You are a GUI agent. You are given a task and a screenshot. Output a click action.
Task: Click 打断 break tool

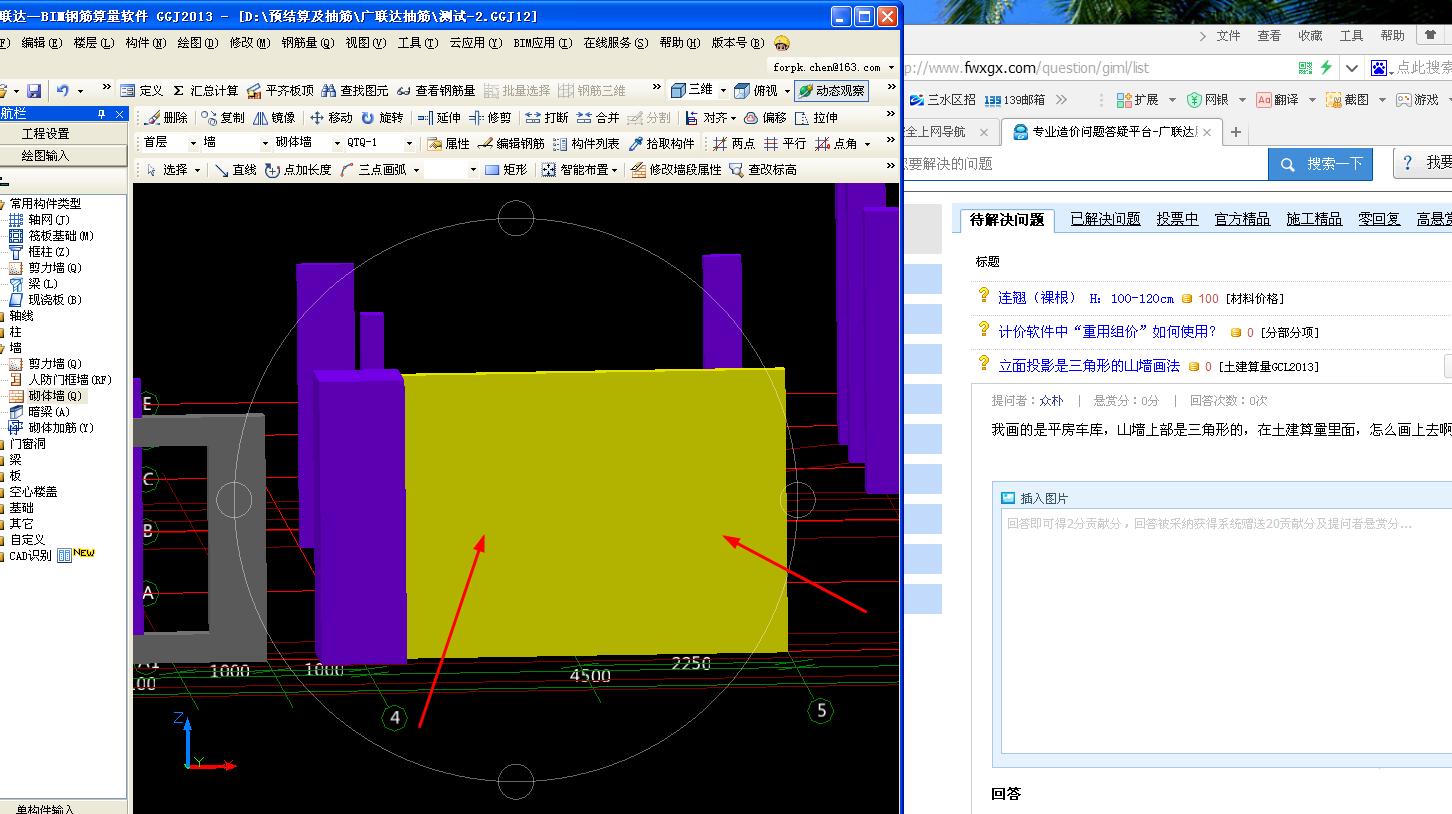[547, 118]
